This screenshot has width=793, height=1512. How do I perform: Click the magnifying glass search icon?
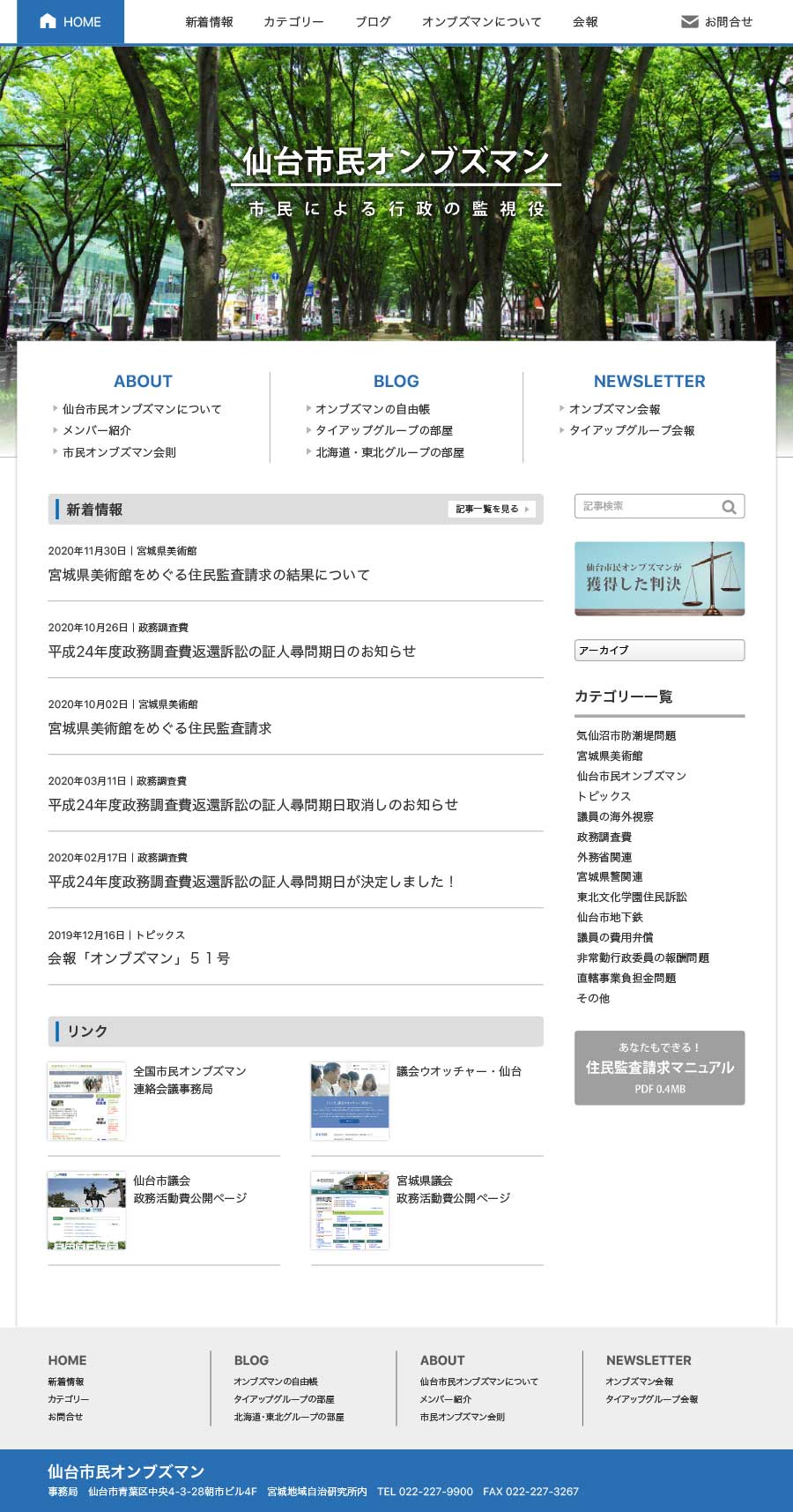click(729, 507)
